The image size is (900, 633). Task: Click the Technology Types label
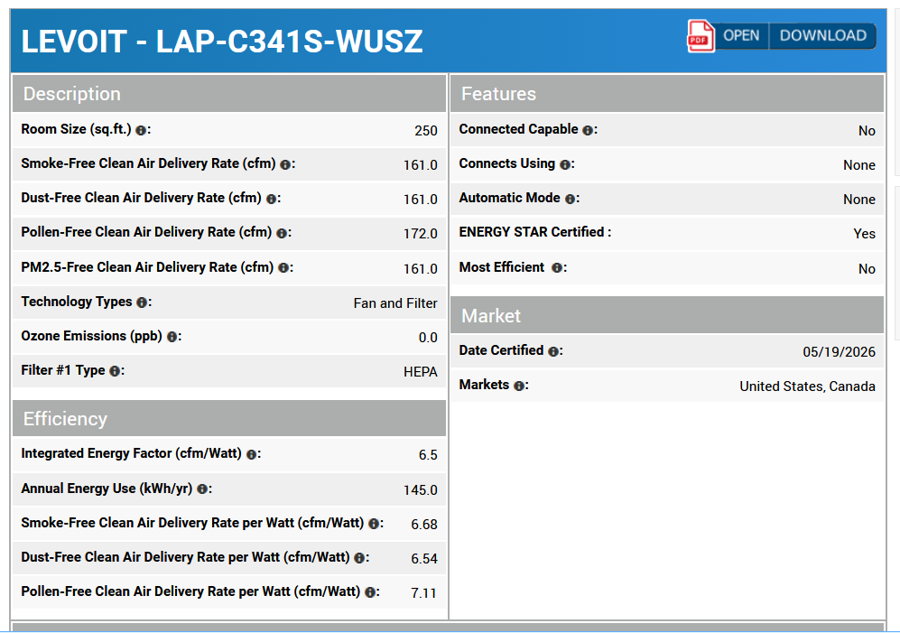coord(77,302)
